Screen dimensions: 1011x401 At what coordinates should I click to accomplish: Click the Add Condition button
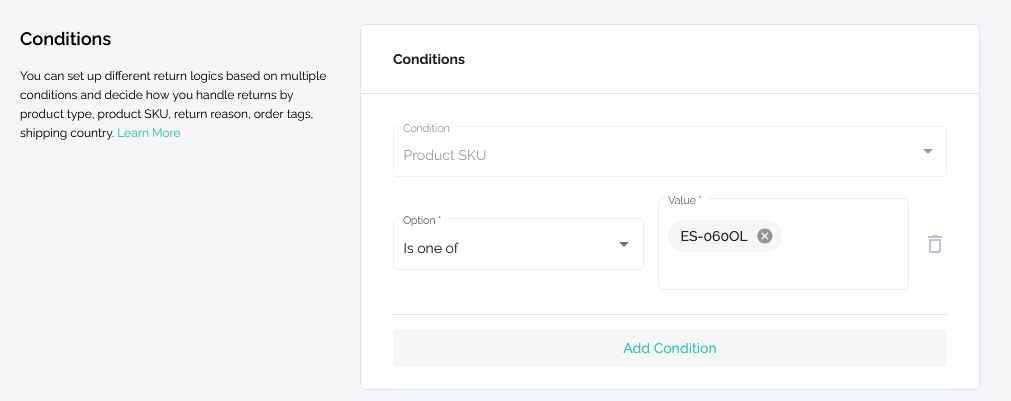click(669, 348)
